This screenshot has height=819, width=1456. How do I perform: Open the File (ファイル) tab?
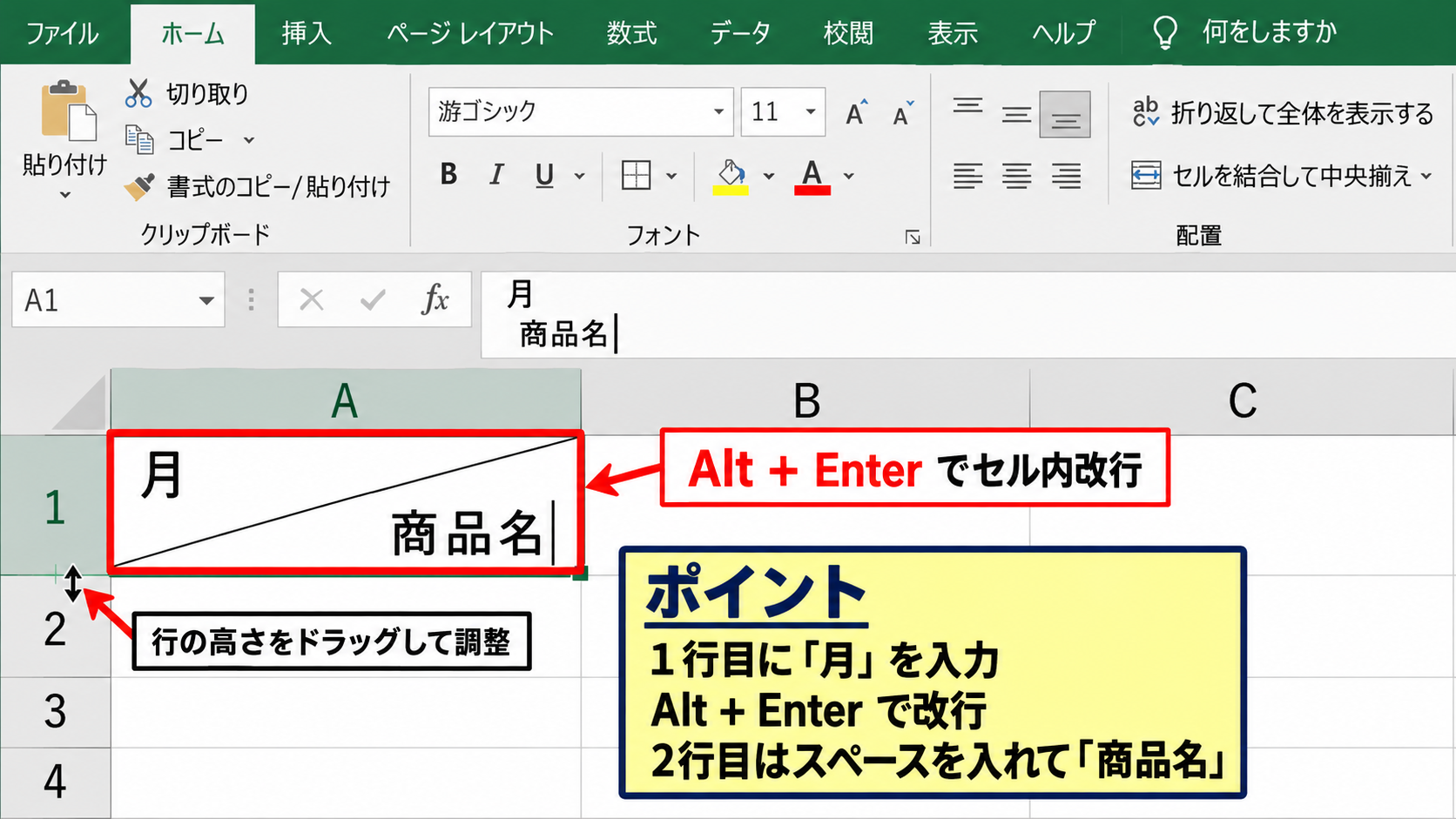pos(62,33)
